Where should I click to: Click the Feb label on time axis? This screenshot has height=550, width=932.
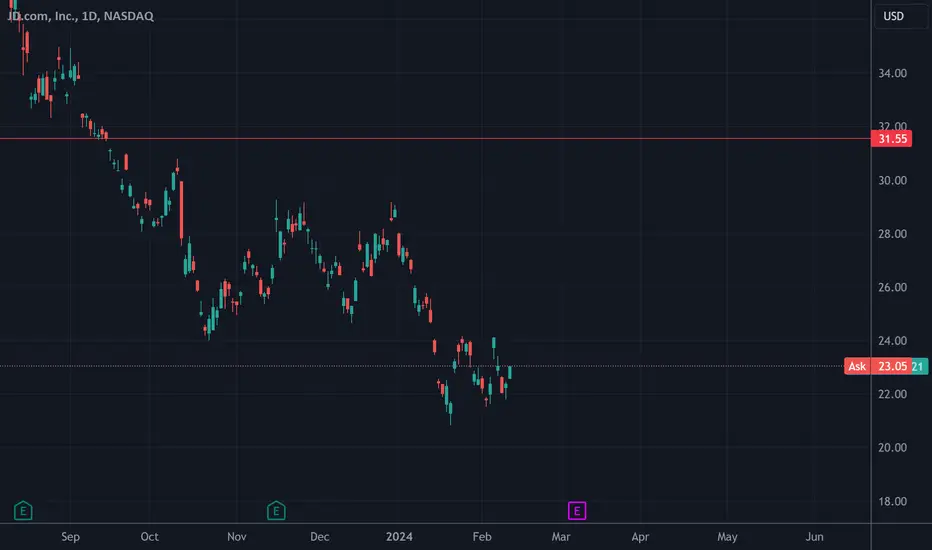[481, 536]
